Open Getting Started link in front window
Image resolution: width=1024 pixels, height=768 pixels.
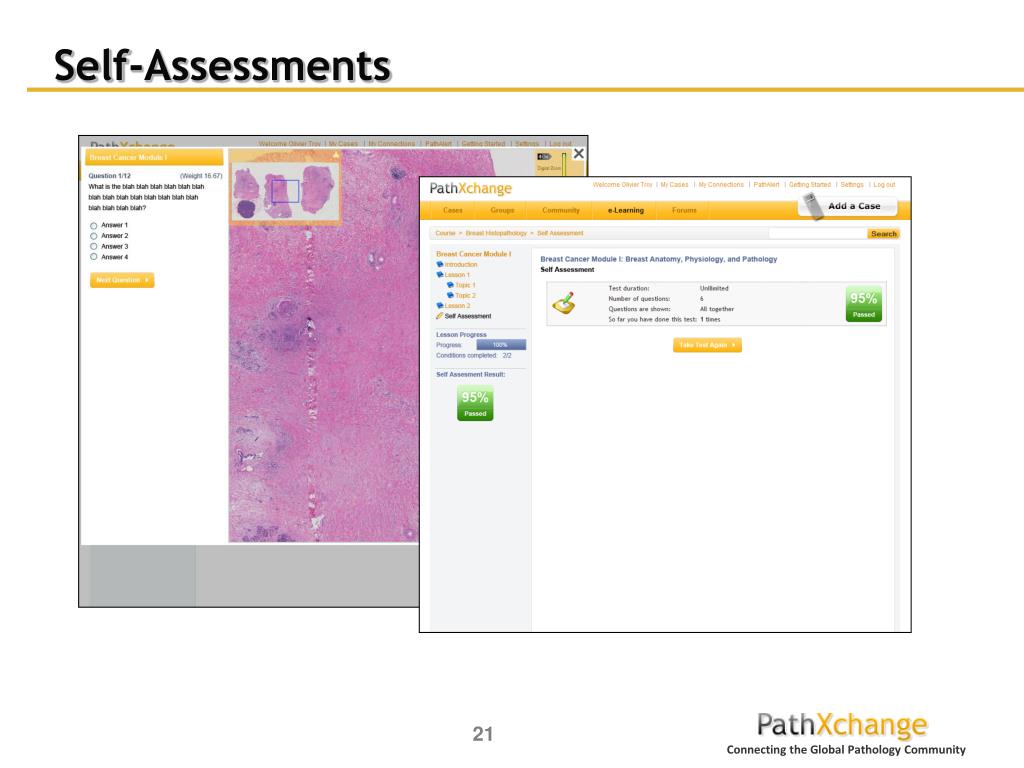[810, 185]
